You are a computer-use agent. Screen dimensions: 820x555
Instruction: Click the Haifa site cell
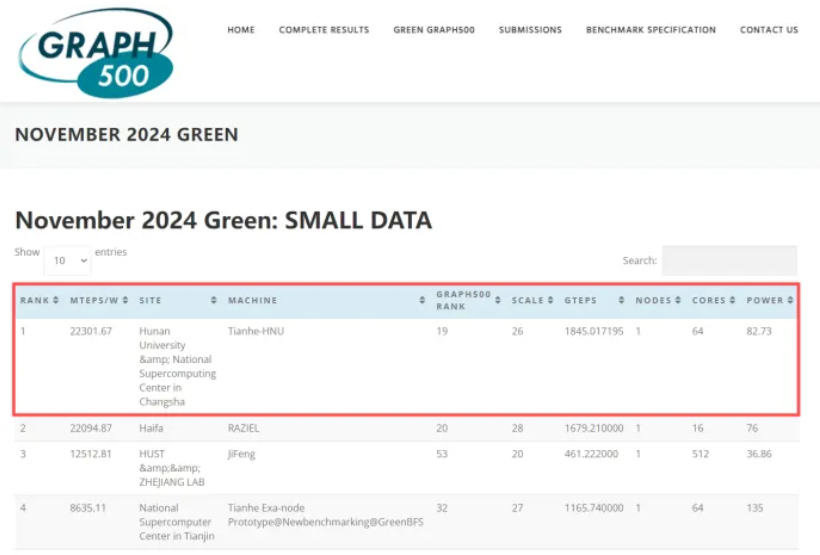click(x=151, y=428)
